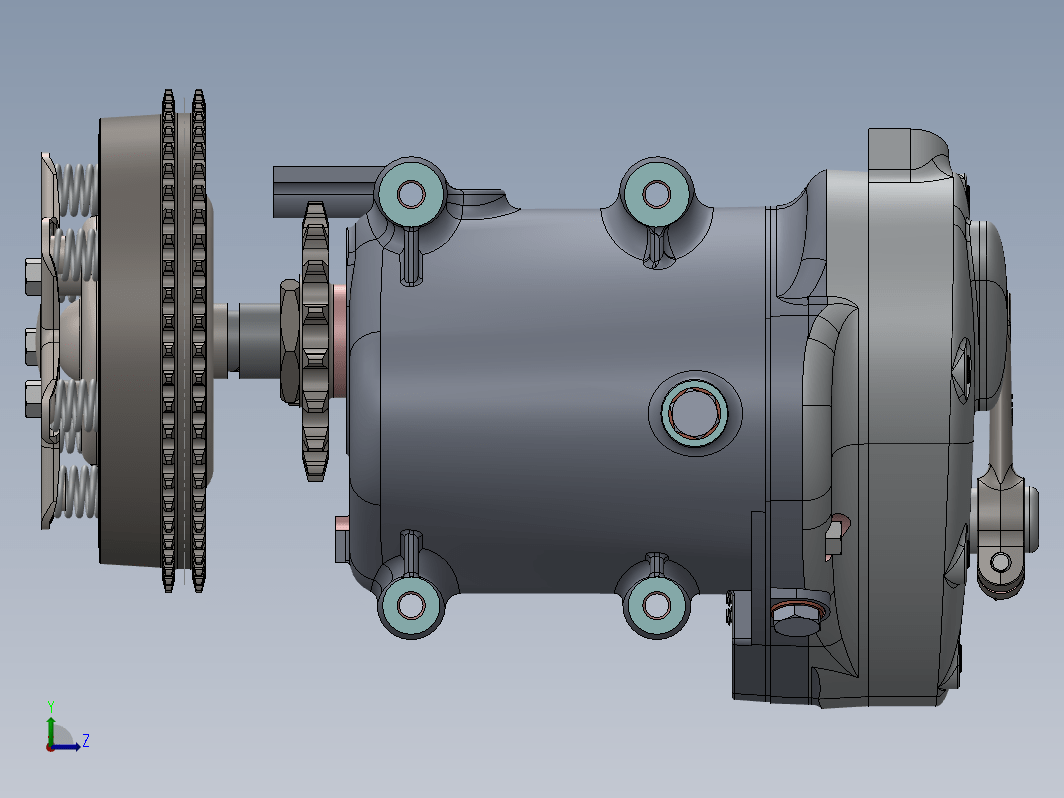Viewport: 1064px width, 798px height.
Task: Select the round port in the housing center
Action: 694,413
